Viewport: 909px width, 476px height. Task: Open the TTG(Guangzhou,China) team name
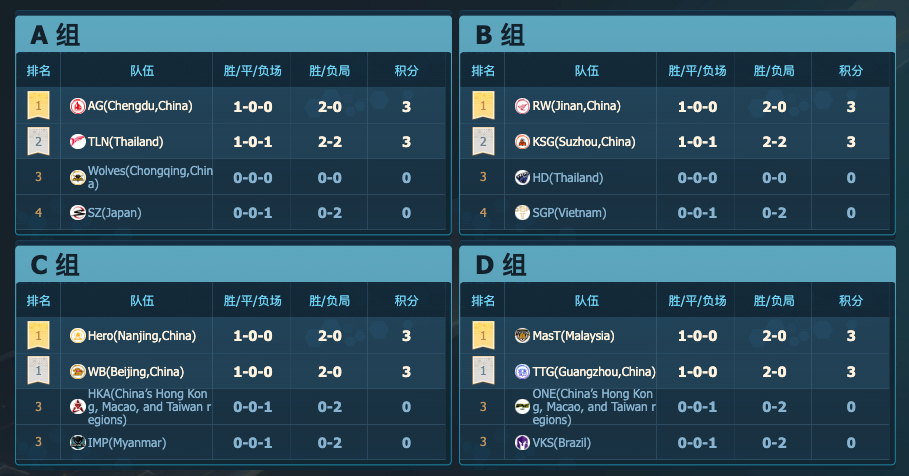point(594,372)
